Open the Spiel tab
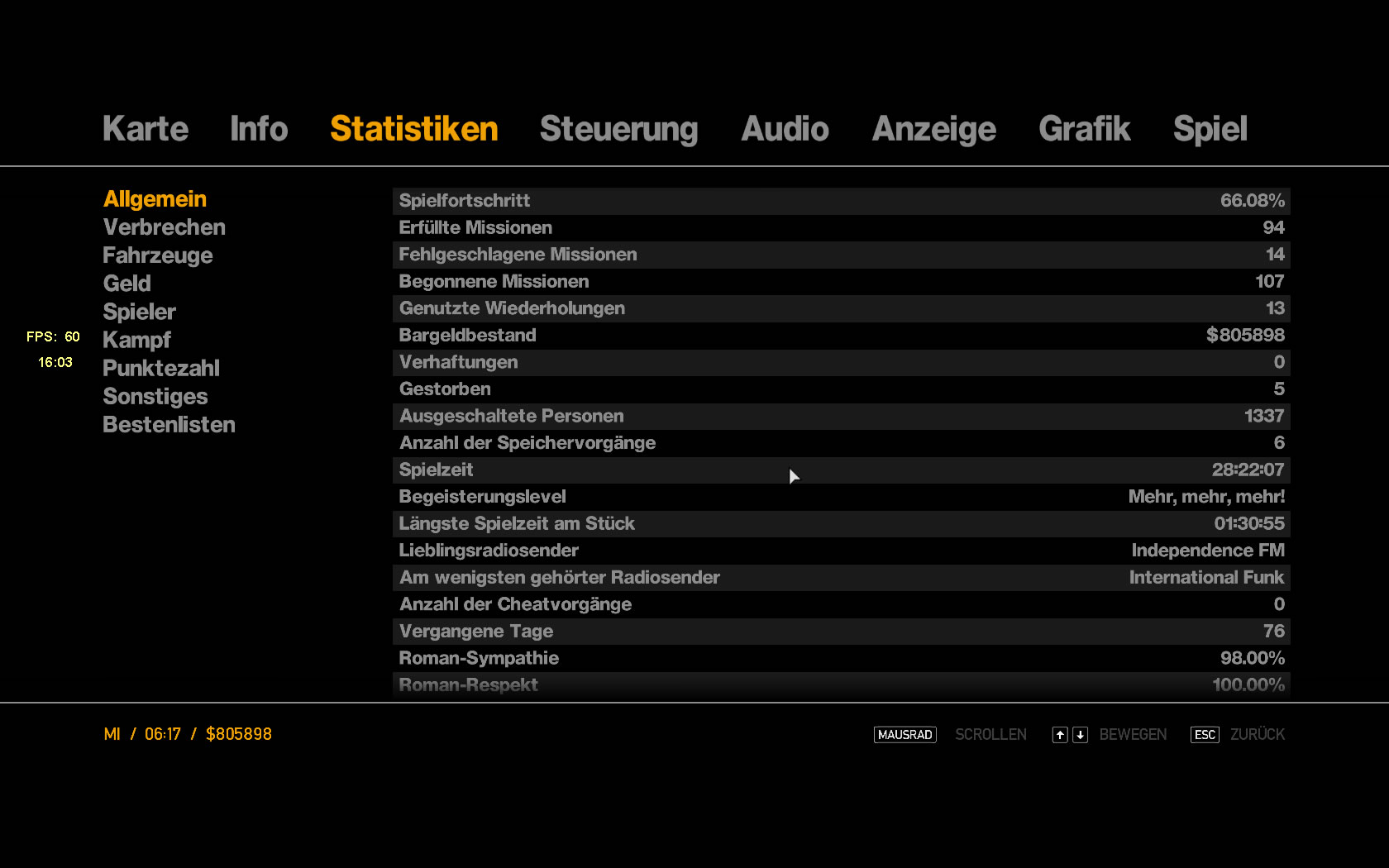The height and width of the screenshot is (868, 1389). 1210,129
